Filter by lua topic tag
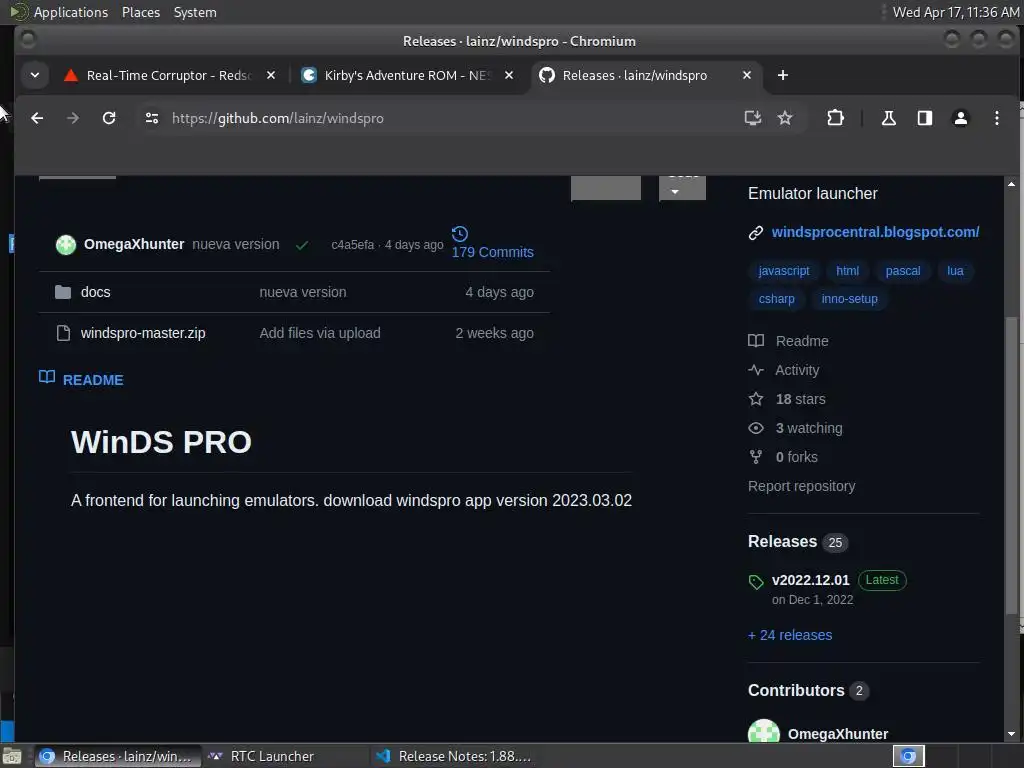 coord(955,271)
